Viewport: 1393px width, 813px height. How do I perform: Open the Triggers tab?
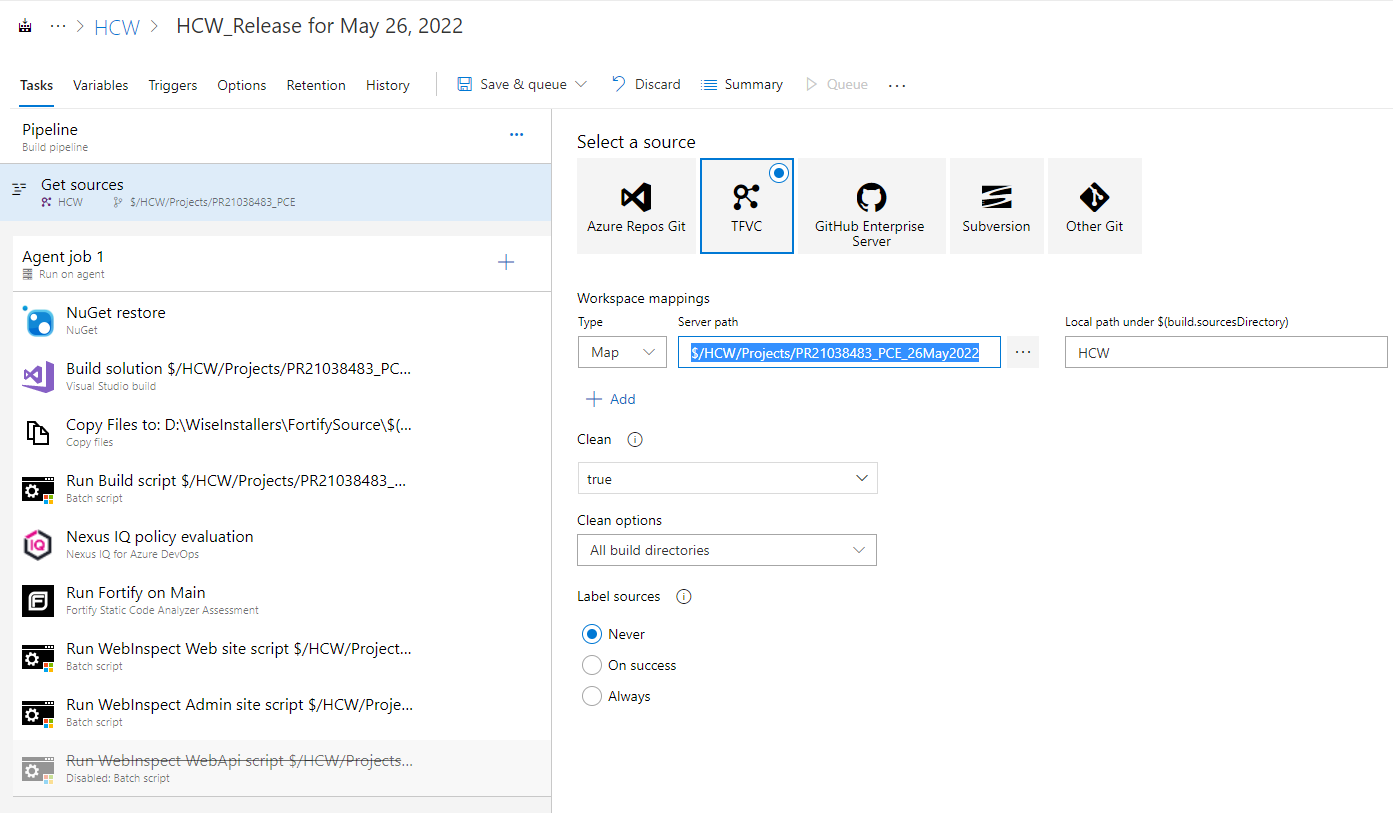pos(173,85)
